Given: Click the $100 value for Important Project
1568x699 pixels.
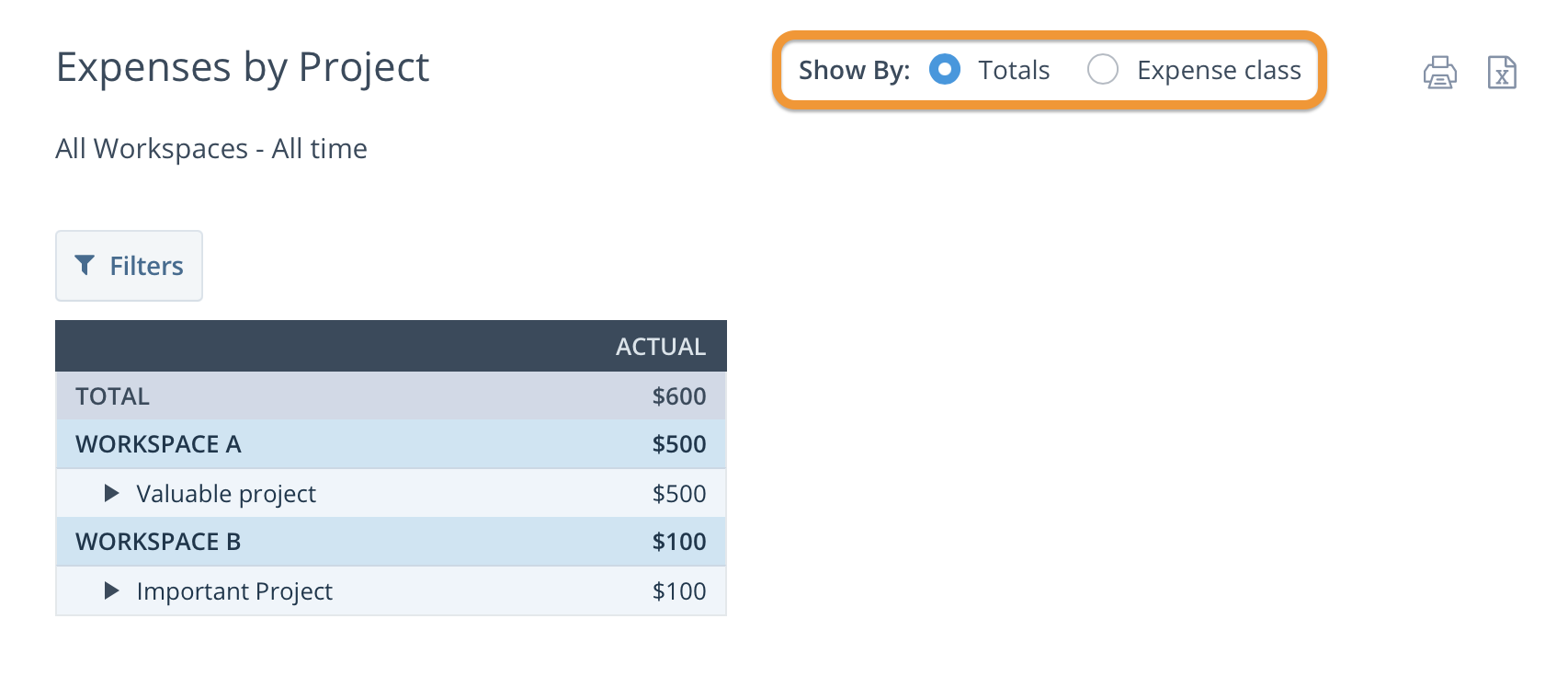Looking at the screenshot, I should click(x=679, y=590).
